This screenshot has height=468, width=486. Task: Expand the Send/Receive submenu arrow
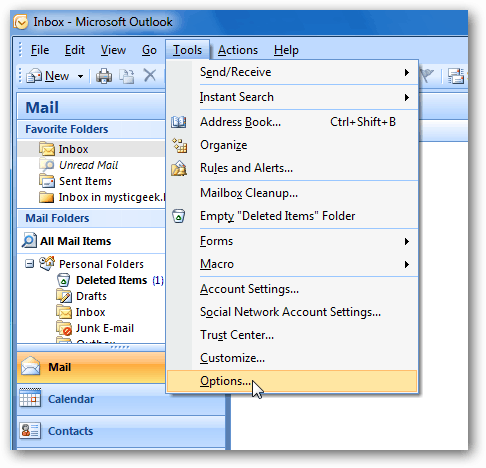coord(406,72)
